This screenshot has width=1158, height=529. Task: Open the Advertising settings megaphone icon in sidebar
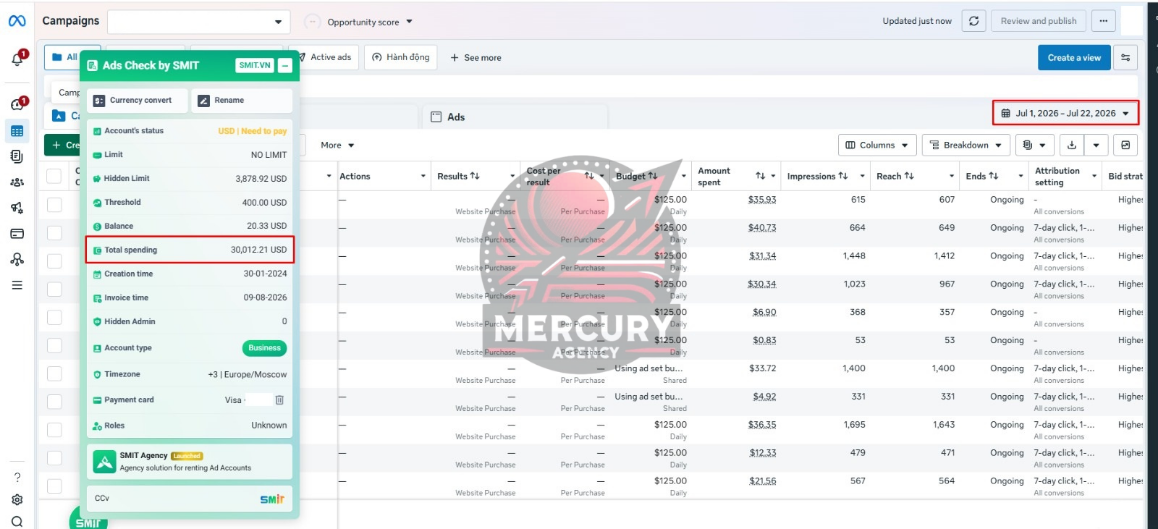(17, 208)
